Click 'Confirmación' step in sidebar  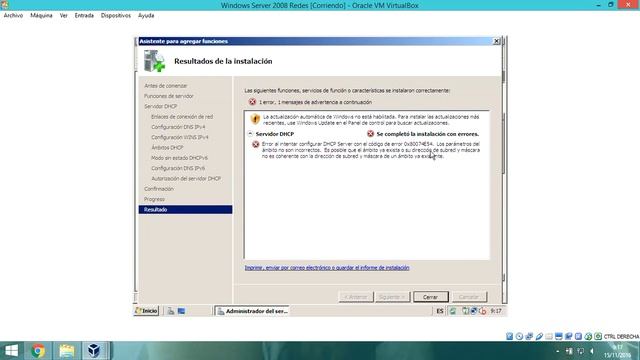tap(159, 189)
